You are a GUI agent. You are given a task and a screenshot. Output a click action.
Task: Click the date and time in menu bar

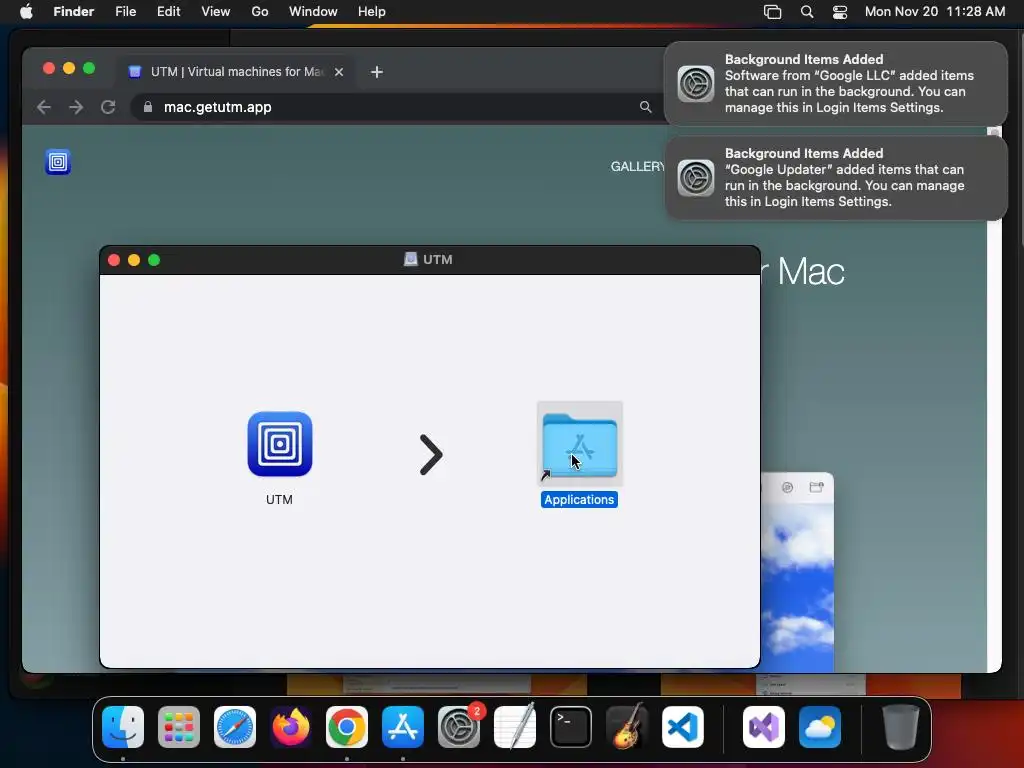point(935,12)
